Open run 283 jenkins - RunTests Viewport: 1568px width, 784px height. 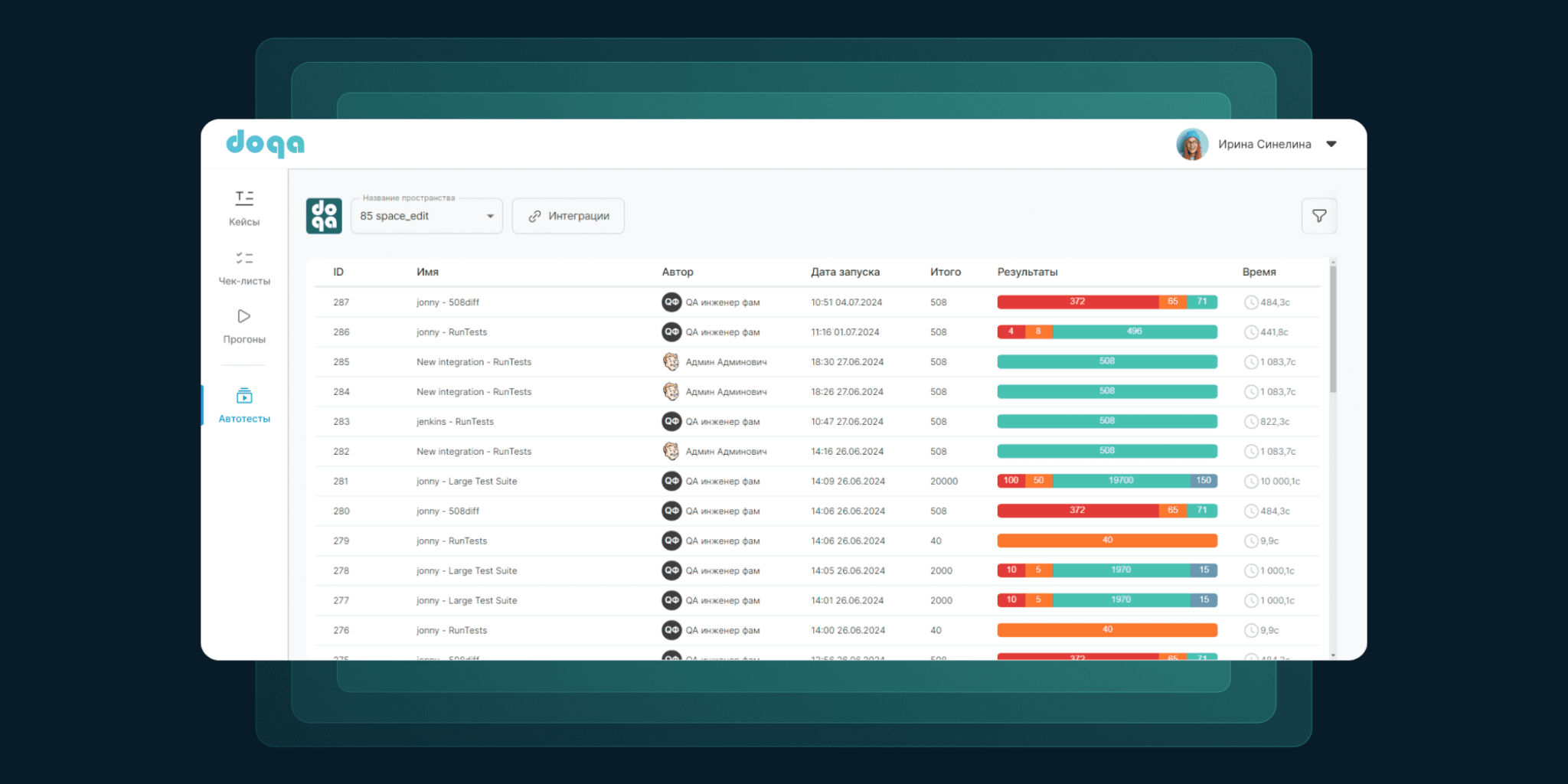pos(455,422)
